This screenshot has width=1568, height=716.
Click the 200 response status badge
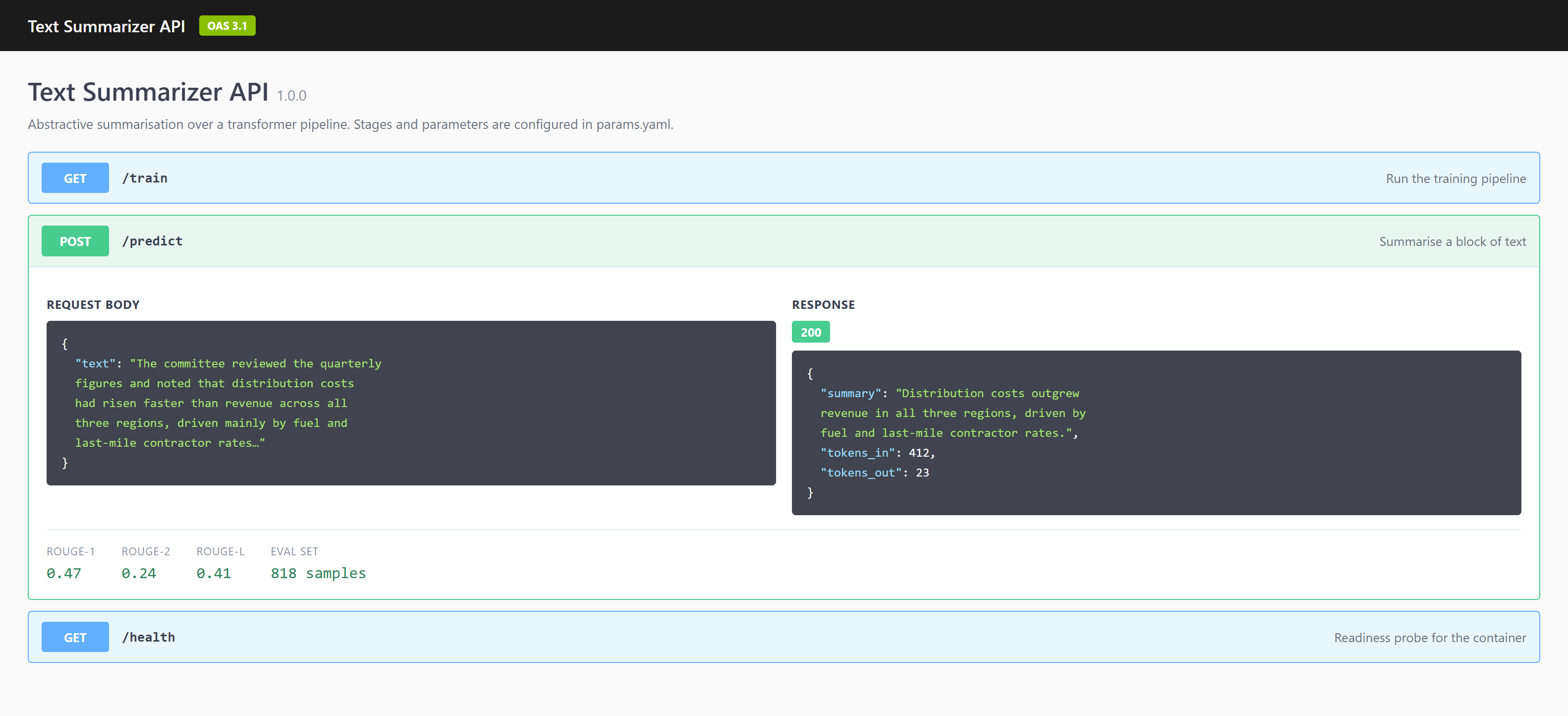(x=811, y=332)
